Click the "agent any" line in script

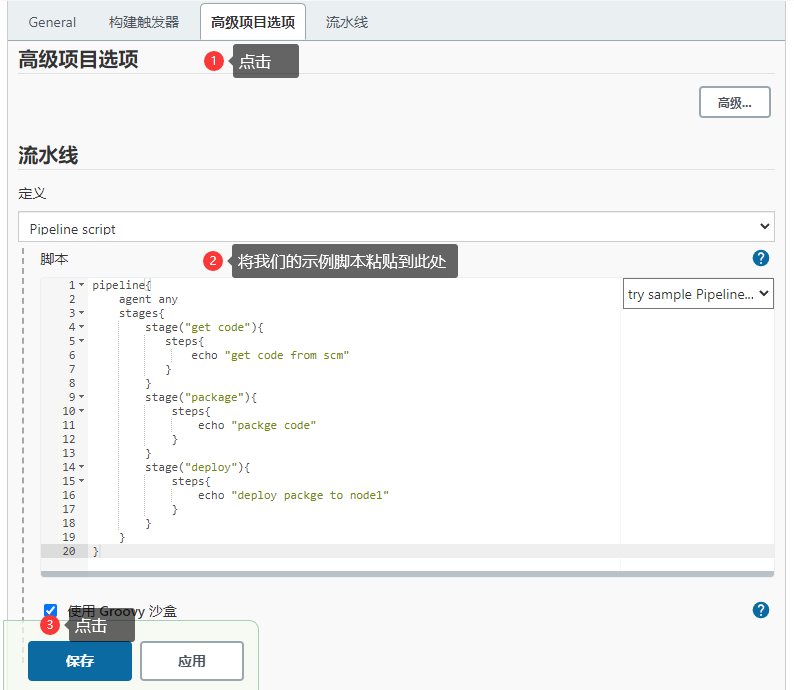pos(148,299)
